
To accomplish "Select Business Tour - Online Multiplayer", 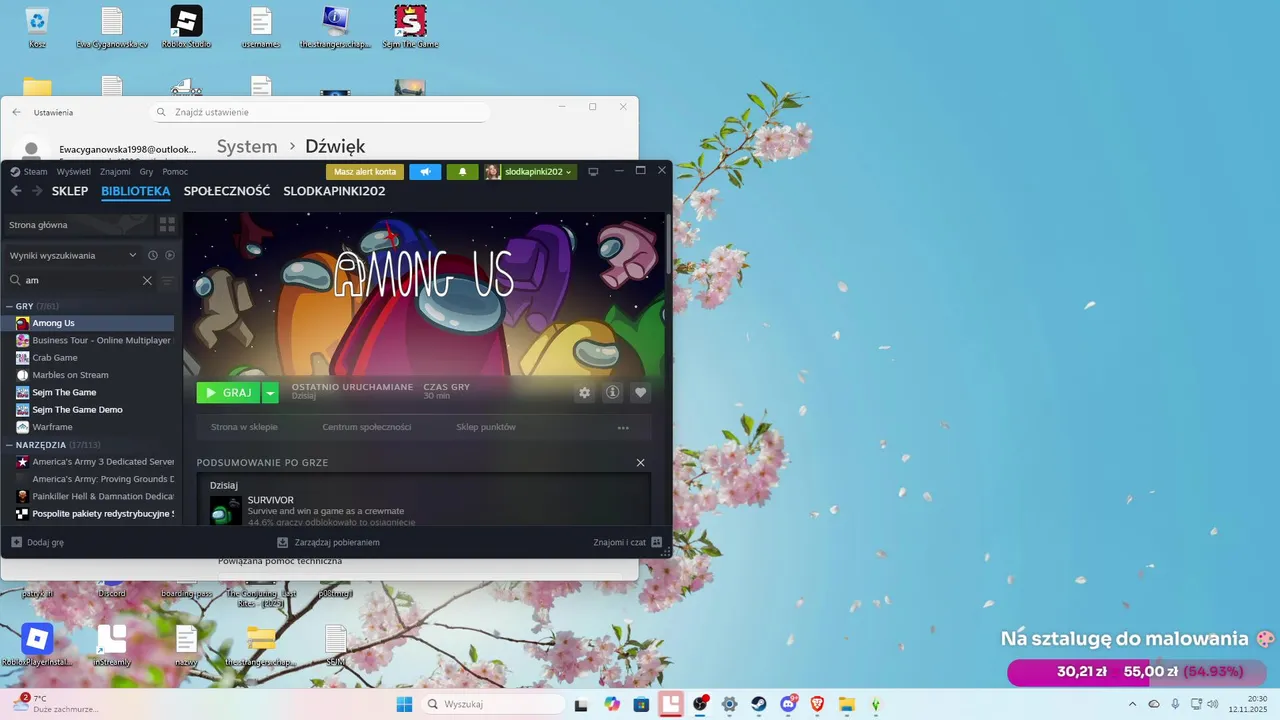I will (x=90, y=340).
